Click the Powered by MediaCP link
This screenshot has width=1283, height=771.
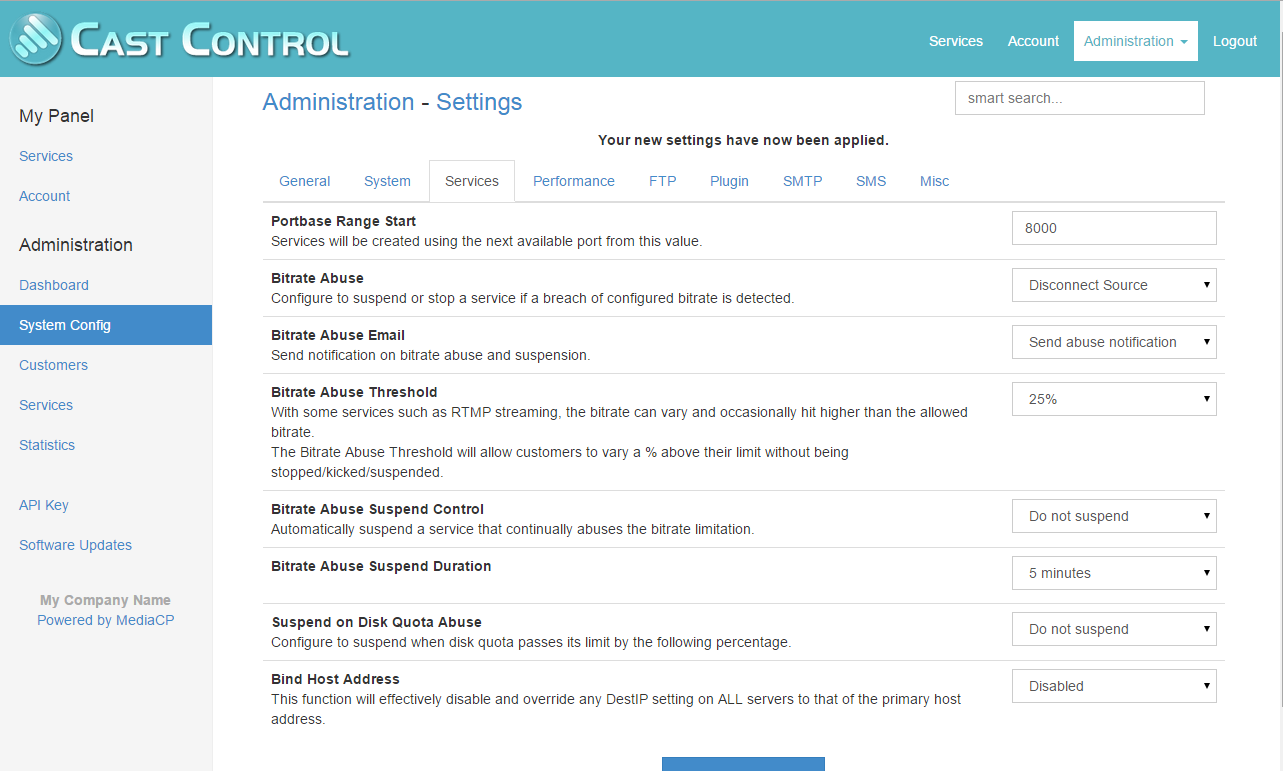click(x=106, y=620)
